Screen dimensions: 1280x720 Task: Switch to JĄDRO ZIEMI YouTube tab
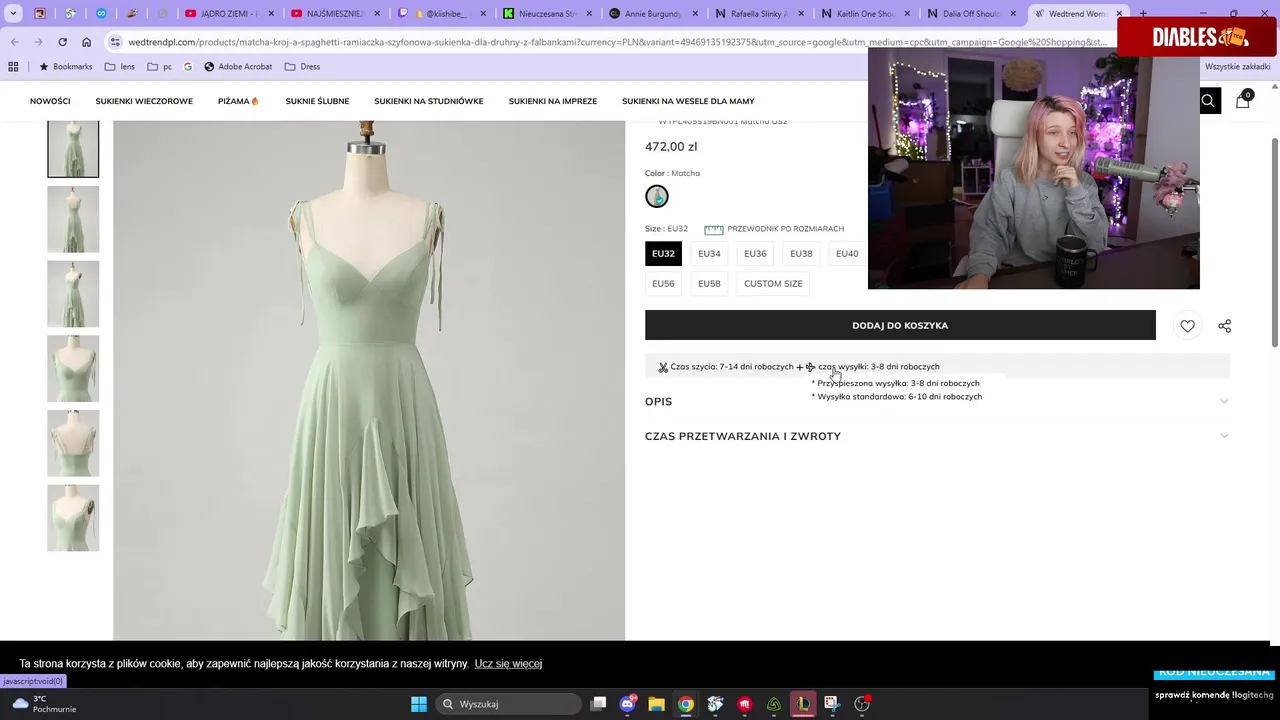coord(228,14)
